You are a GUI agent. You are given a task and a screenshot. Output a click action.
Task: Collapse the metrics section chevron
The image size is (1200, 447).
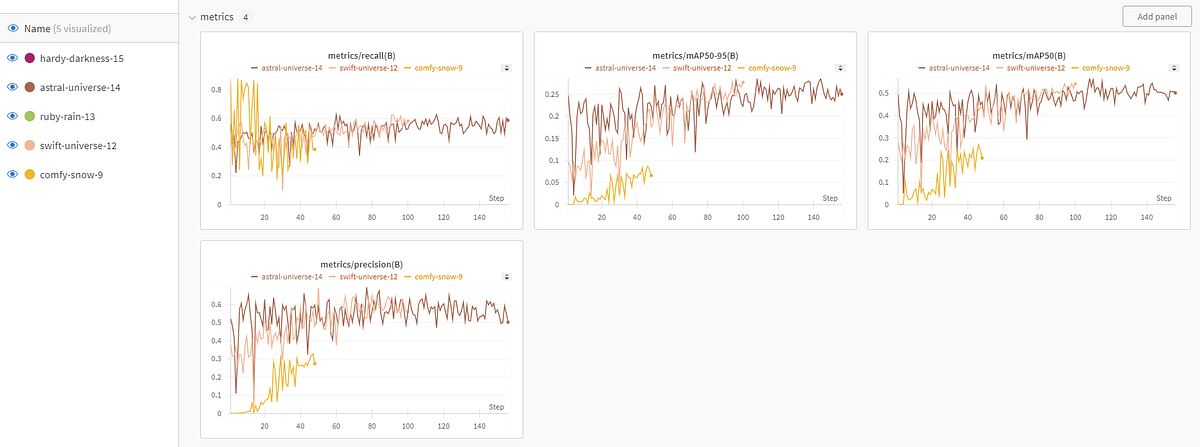[x=193, y=17]
